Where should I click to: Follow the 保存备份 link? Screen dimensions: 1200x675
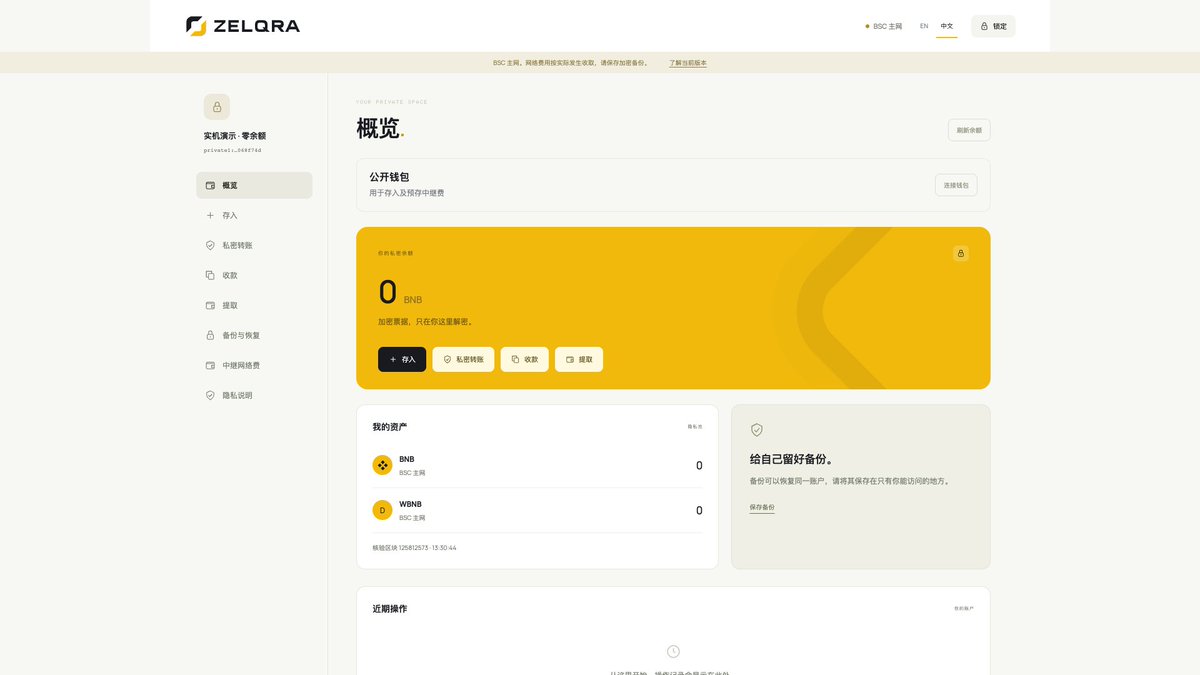pyautogui.click(x=762, y=507)
